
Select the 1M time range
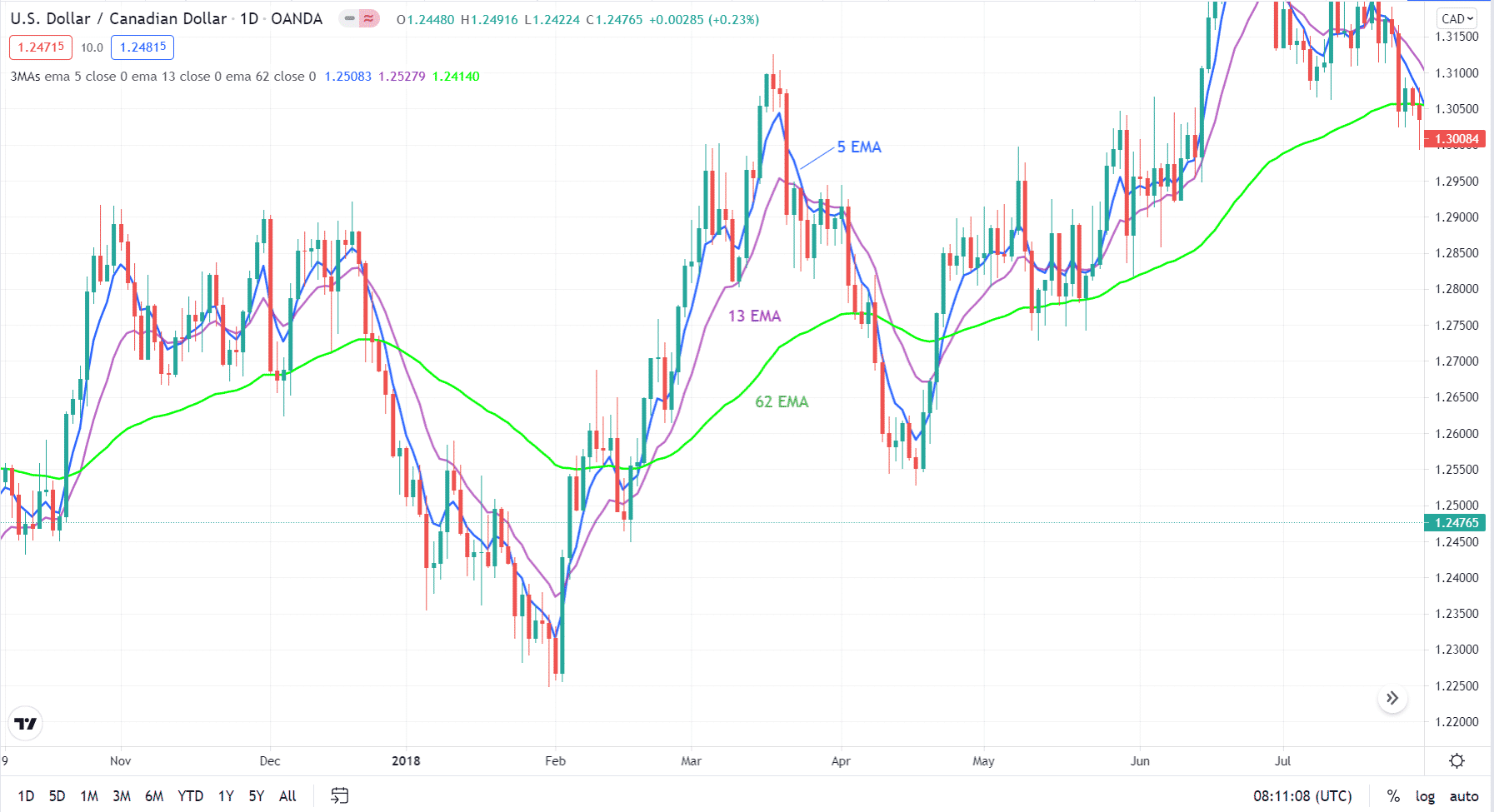coord(89,795)
